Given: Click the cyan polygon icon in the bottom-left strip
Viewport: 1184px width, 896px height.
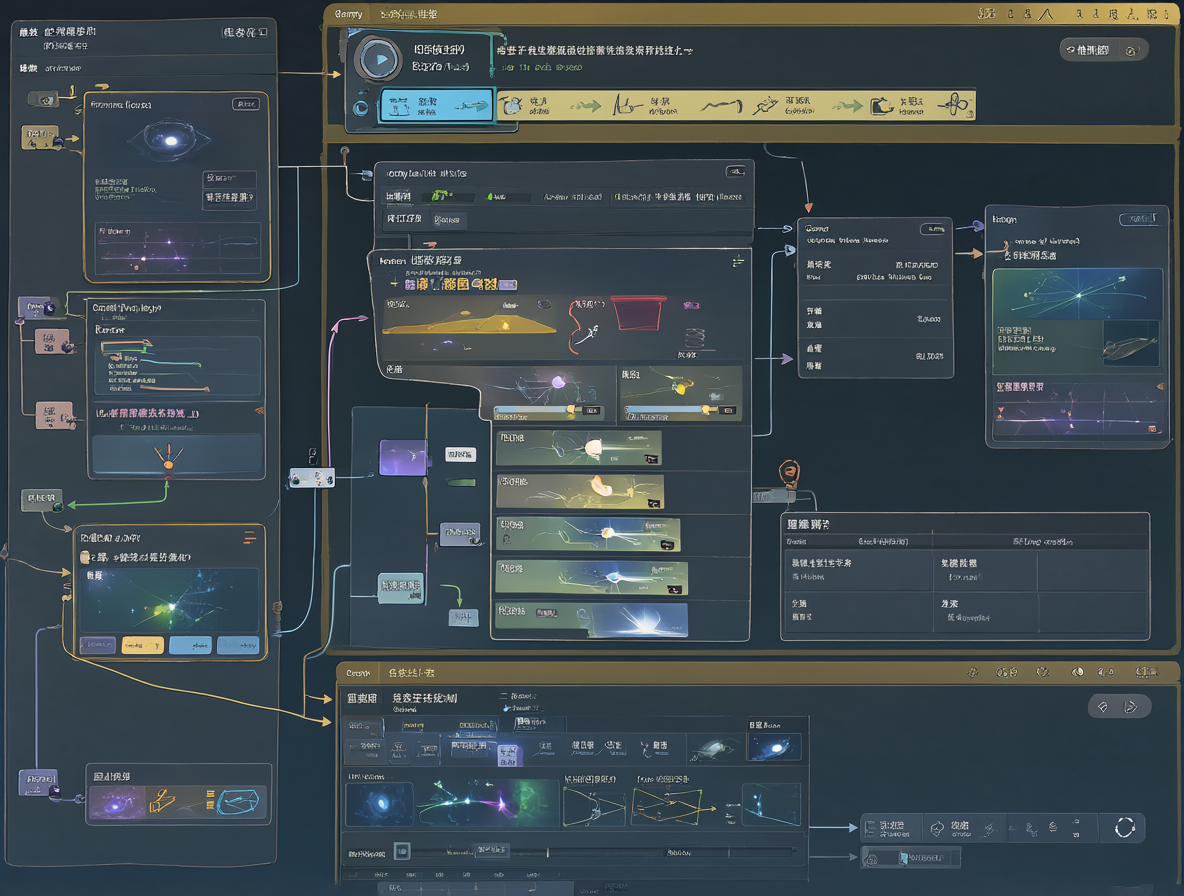Looking at the screenshot, I should click(x=239, y=802).
